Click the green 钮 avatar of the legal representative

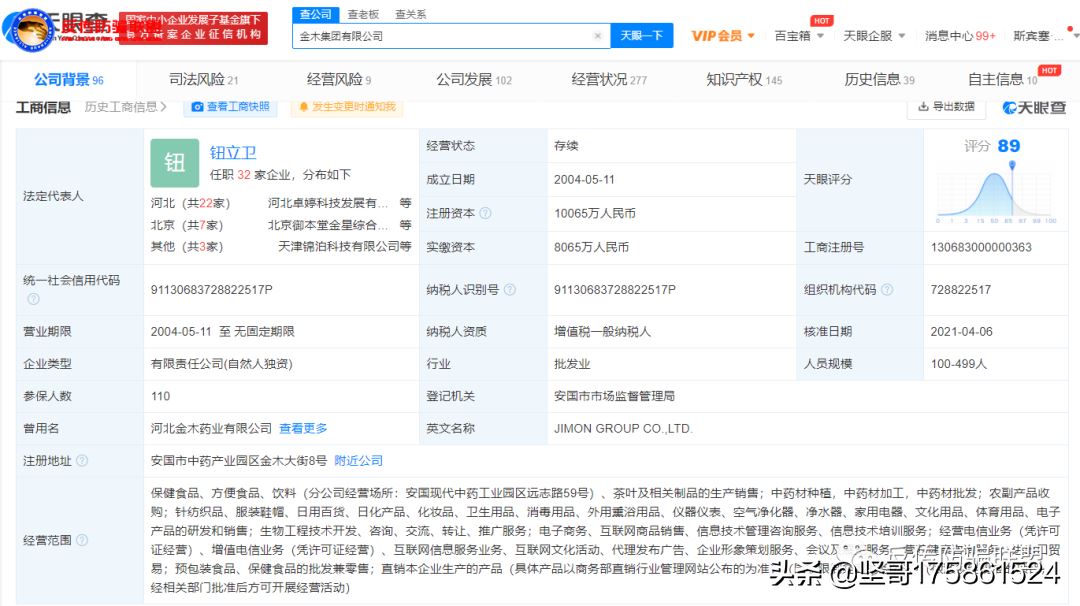175,163
